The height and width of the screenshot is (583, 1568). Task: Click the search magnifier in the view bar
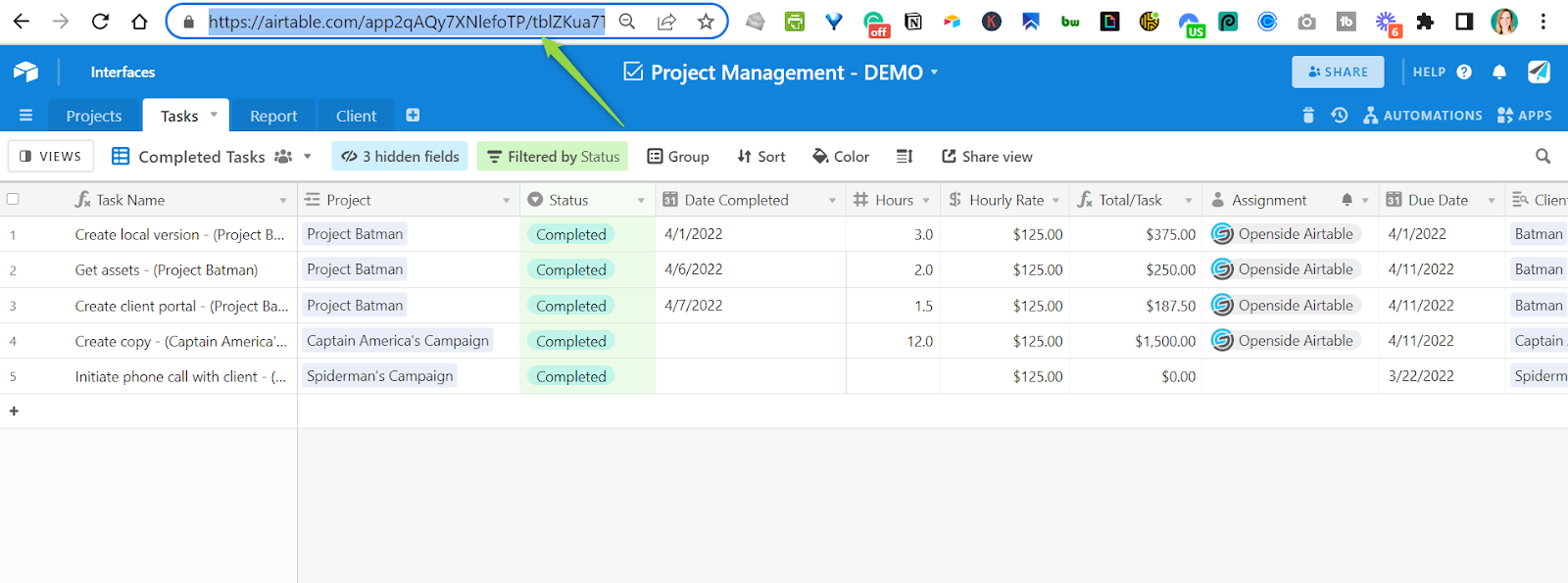1543,157
